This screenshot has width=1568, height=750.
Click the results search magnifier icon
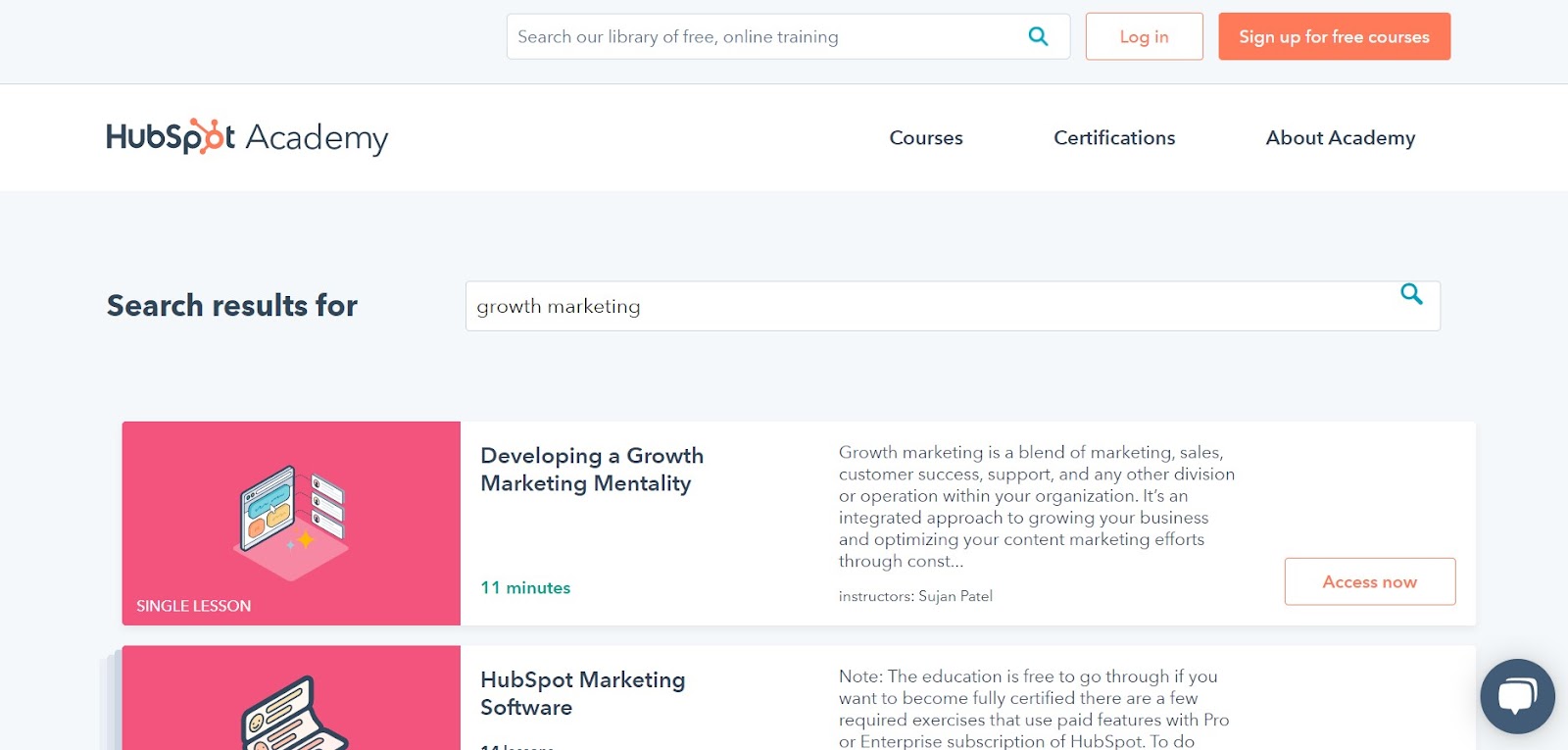point(1411,294)
